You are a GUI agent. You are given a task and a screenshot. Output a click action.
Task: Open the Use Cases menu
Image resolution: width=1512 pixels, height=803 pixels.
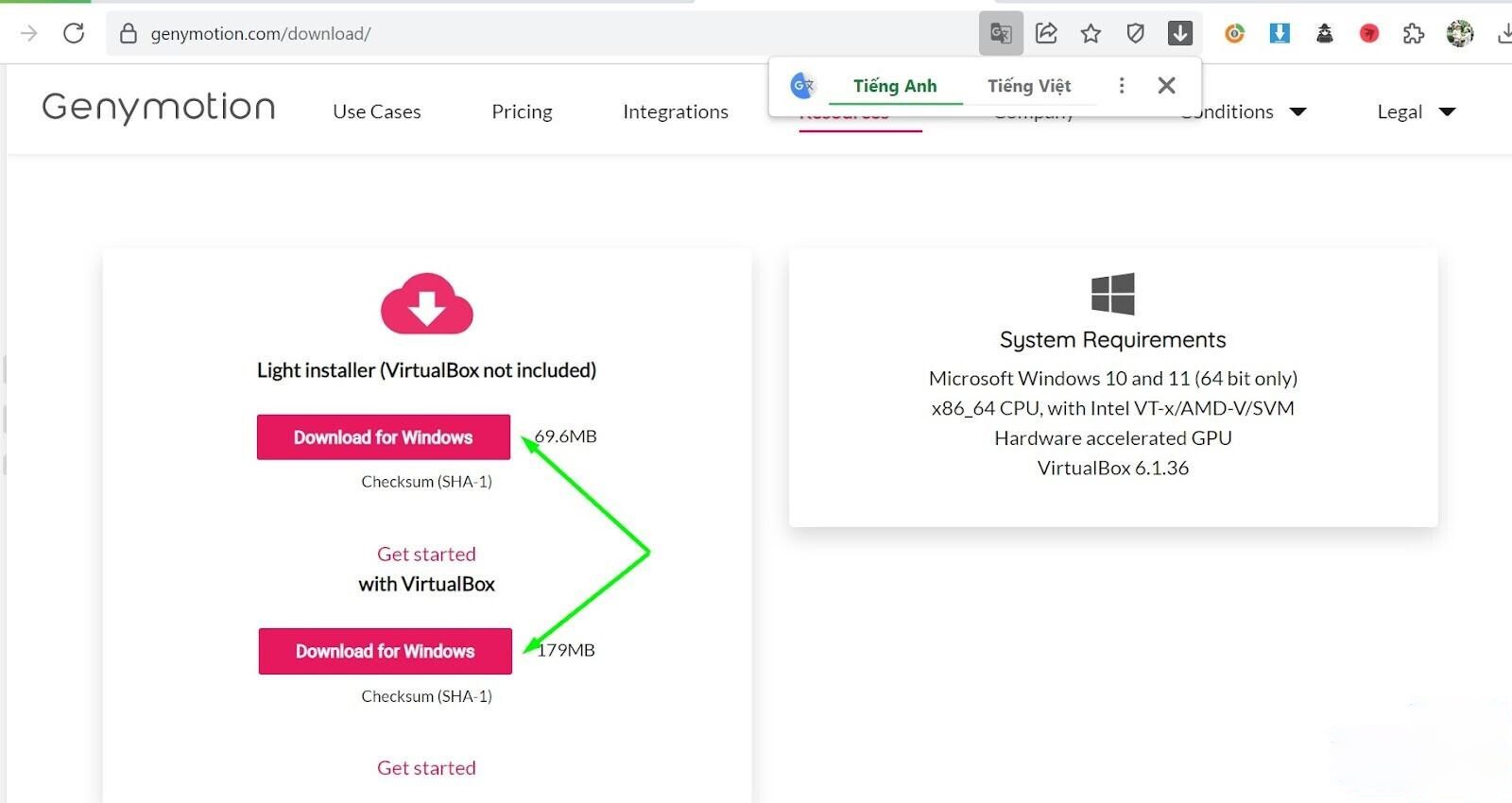click(x=377, y=111)
